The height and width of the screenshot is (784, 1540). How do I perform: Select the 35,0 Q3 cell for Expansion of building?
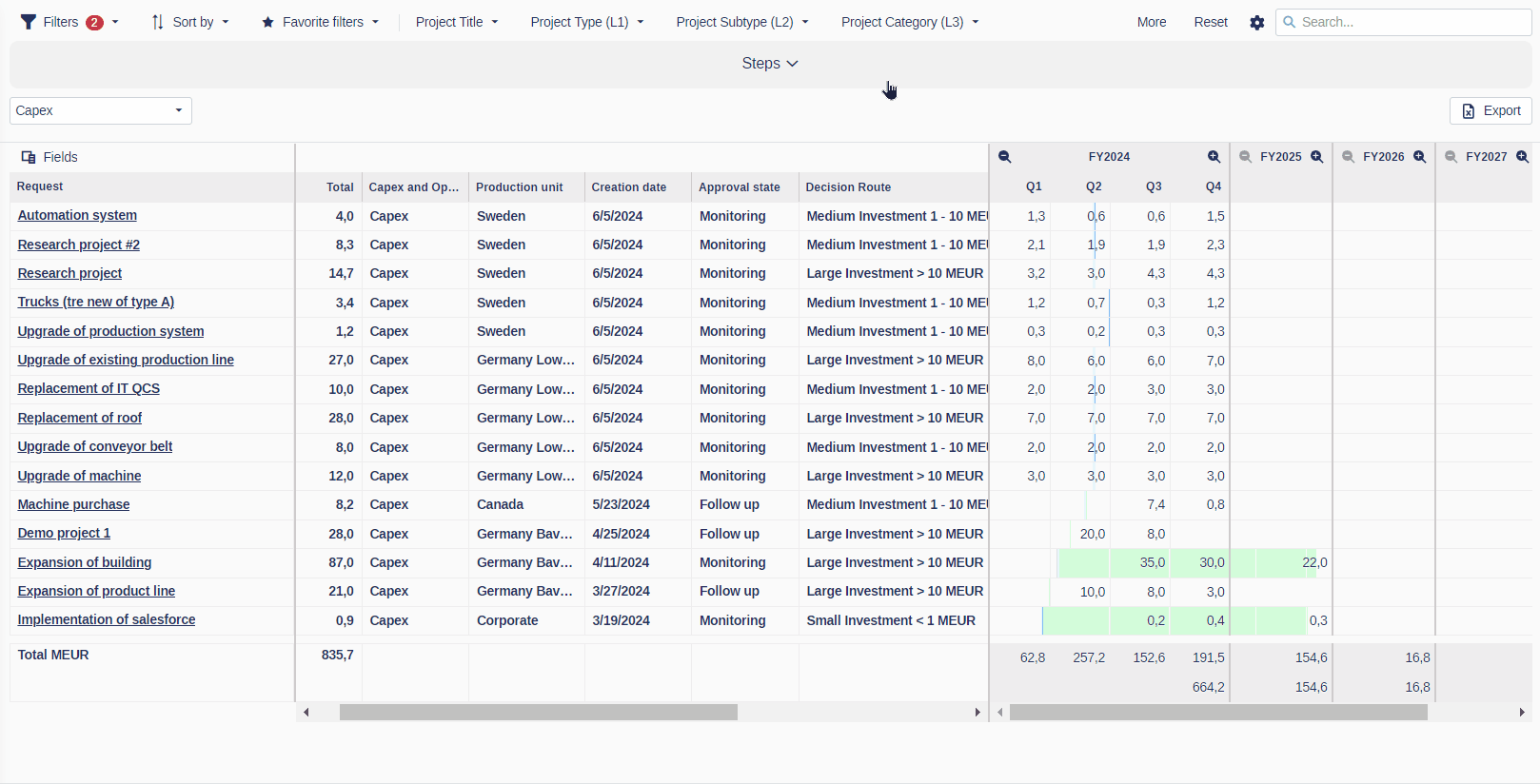click(1139, 562)
